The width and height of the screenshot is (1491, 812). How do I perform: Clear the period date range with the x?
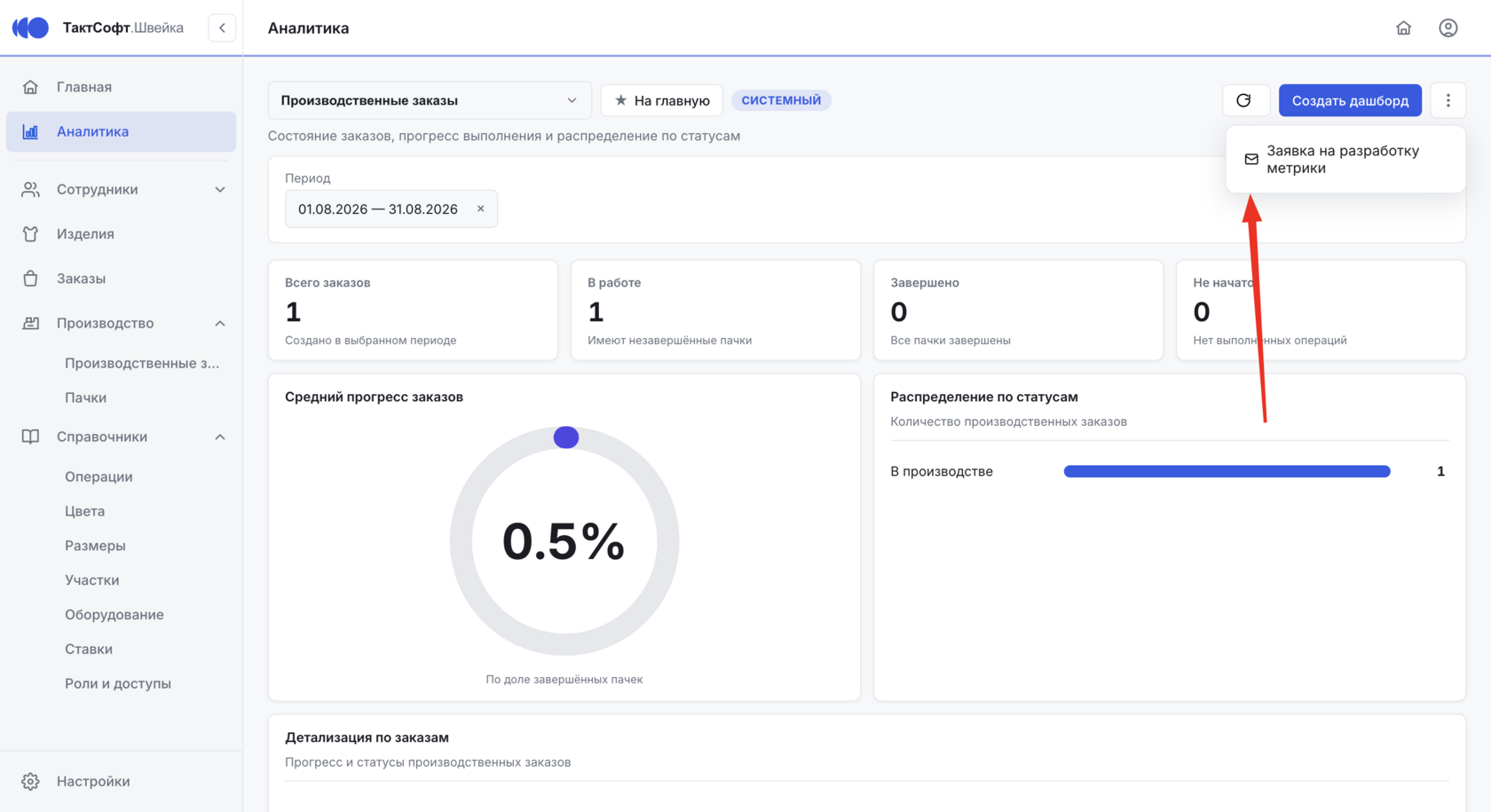pos(481,209)
